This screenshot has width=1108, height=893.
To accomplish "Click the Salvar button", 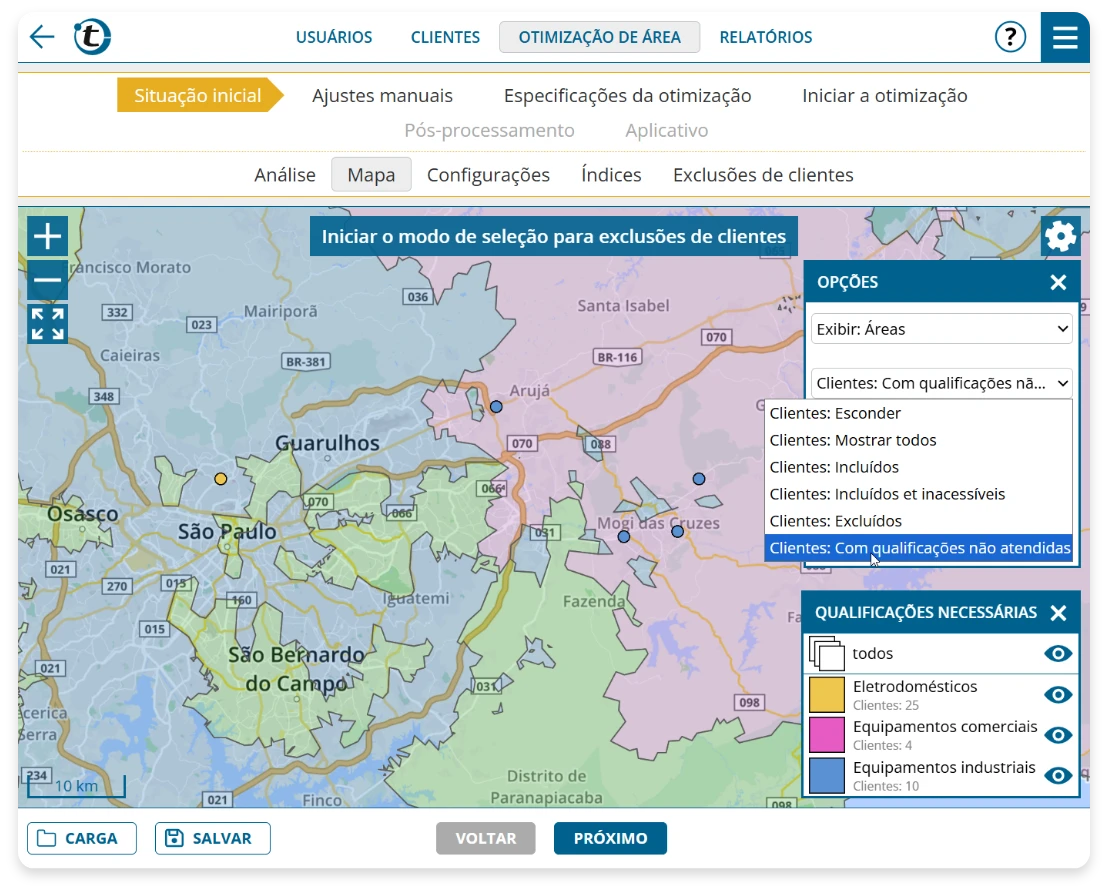I will click(x=213, y=839).
